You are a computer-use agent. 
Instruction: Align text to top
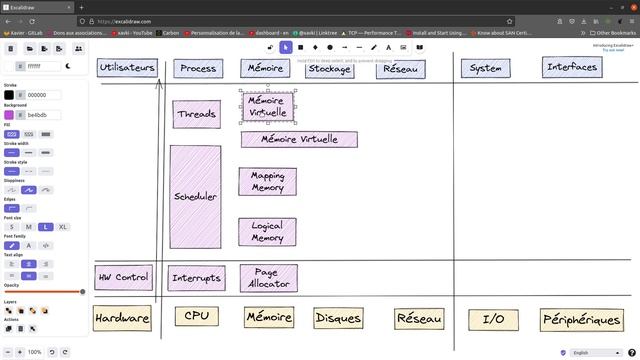pos(12,276)
